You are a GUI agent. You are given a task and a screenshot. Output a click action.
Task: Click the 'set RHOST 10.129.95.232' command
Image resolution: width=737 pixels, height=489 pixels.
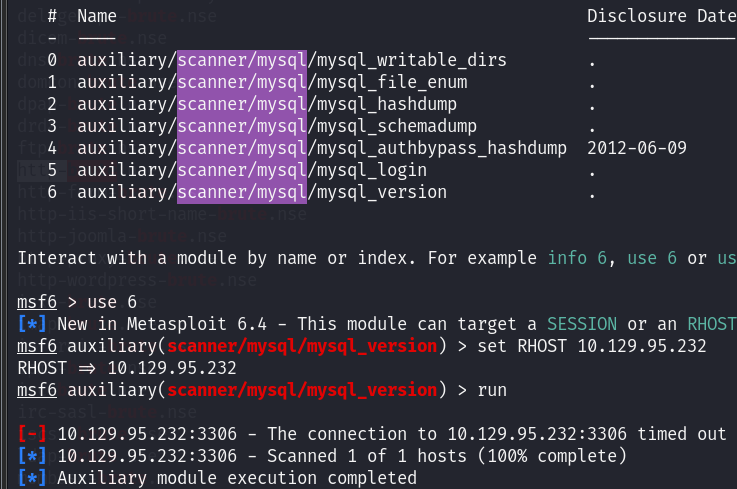(x=592, y=347)
